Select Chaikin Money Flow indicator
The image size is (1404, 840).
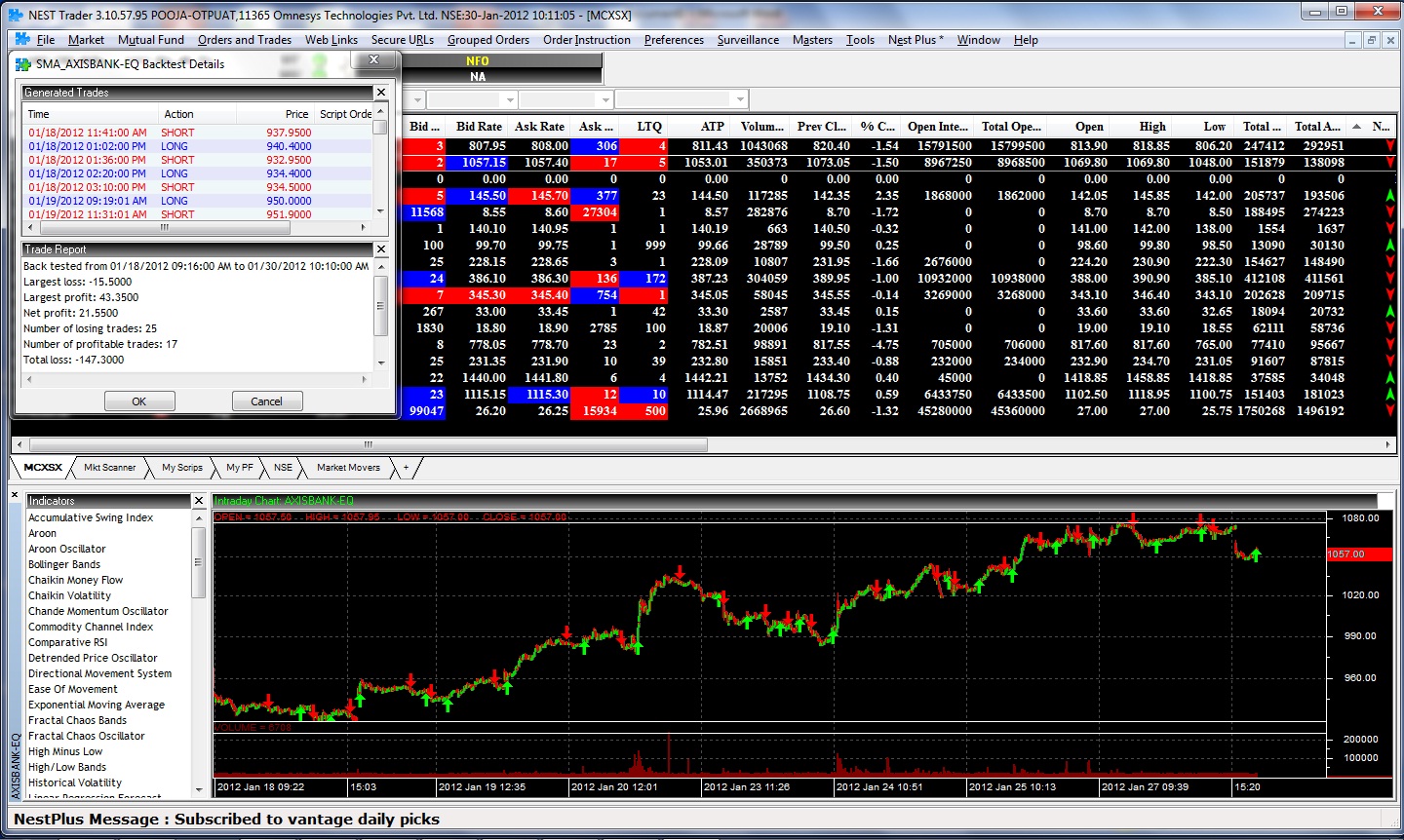click(76, 580)
